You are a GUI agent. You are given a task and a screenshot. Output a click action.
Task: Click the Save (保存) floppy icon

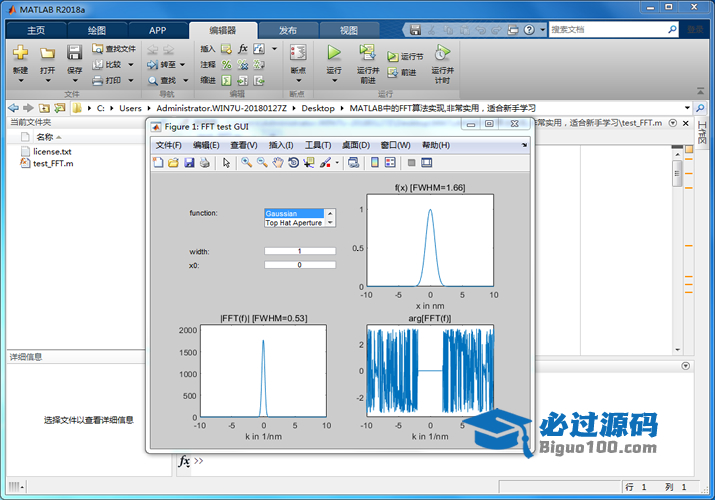(x=74, y=52)
